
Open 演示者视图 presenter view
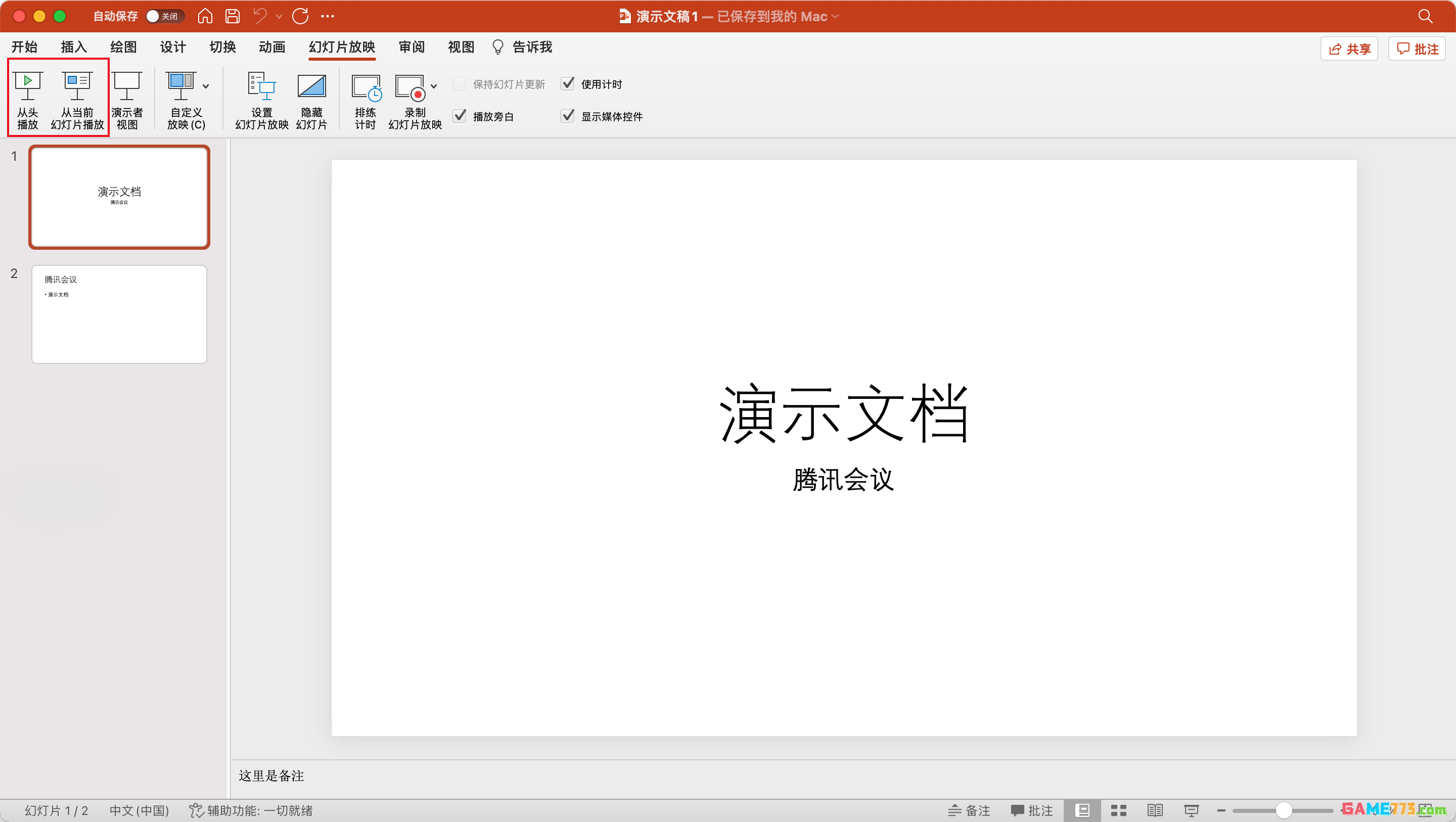(x=126, y=86)
